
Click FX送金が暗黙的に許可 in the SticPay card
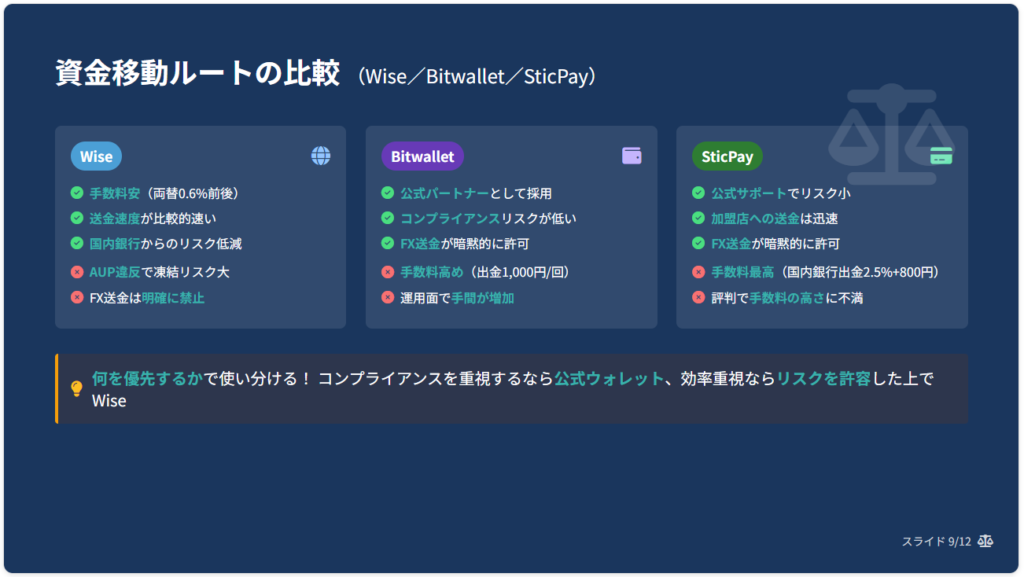coord(776,244)
